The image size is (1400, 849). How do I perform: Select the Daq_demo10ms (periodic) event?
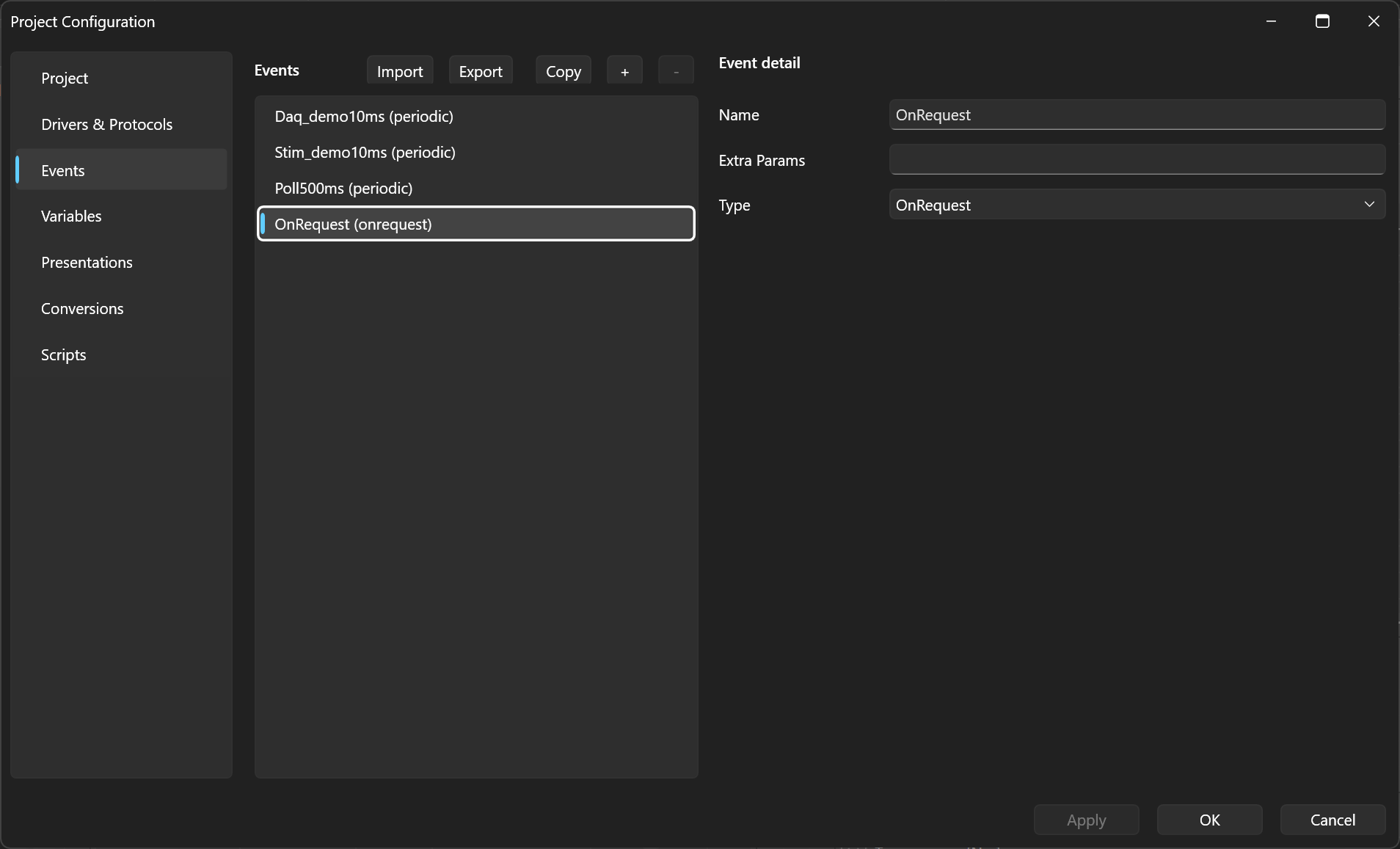tap(476, 116)
